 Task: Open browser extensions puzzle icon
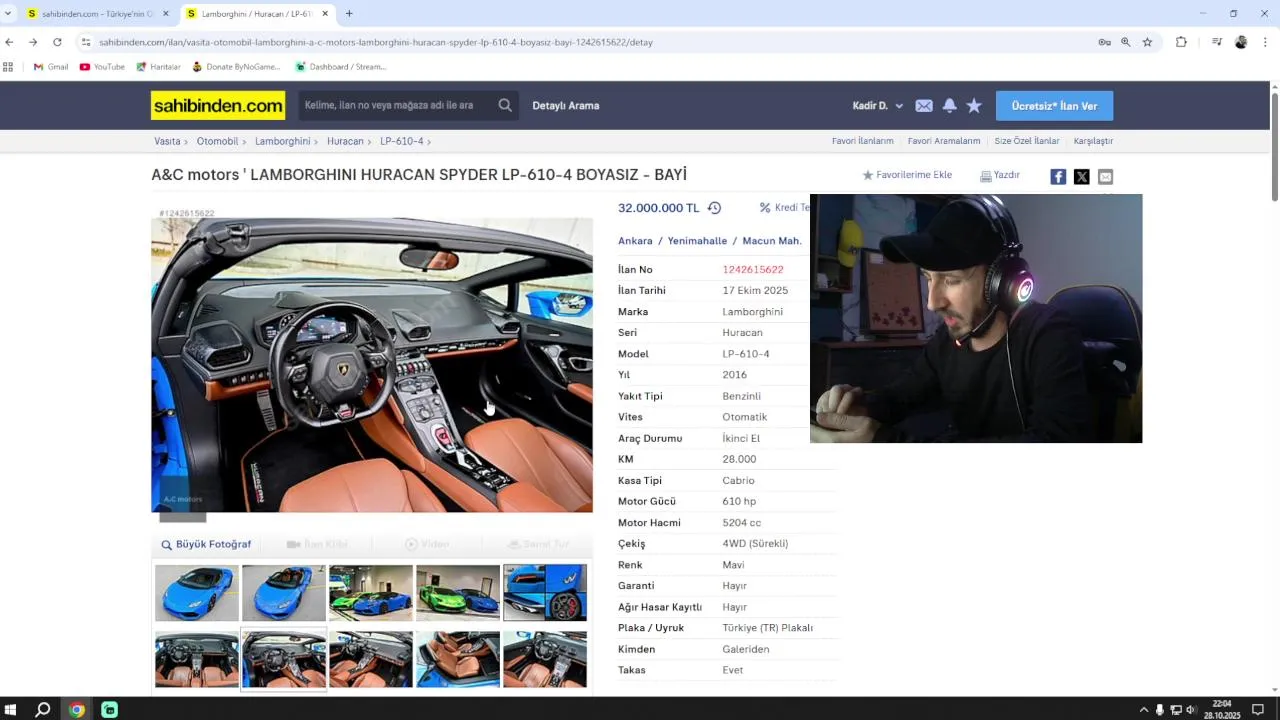tap(1181, 42)
